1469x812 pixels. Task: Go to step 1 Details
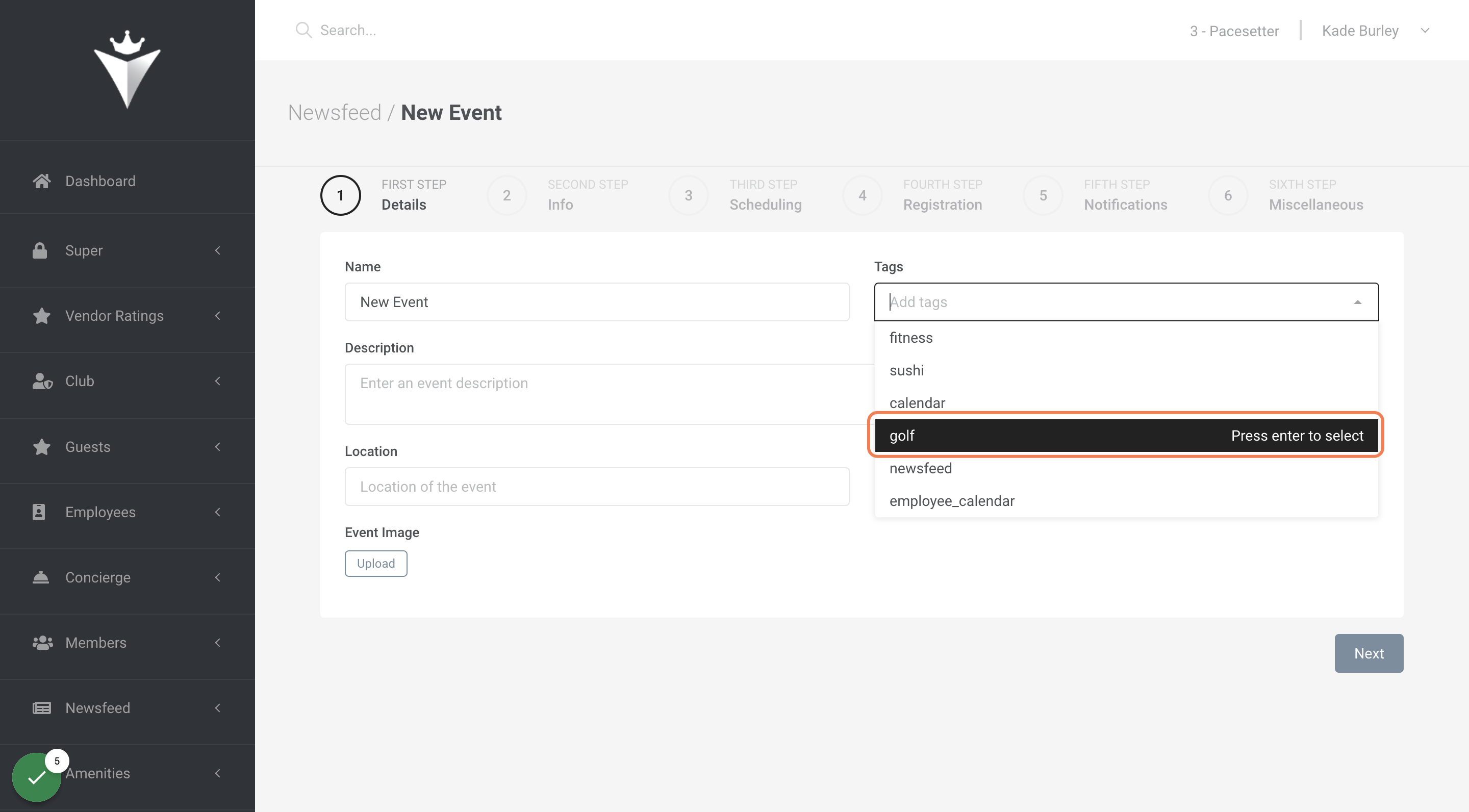point(383,195)
